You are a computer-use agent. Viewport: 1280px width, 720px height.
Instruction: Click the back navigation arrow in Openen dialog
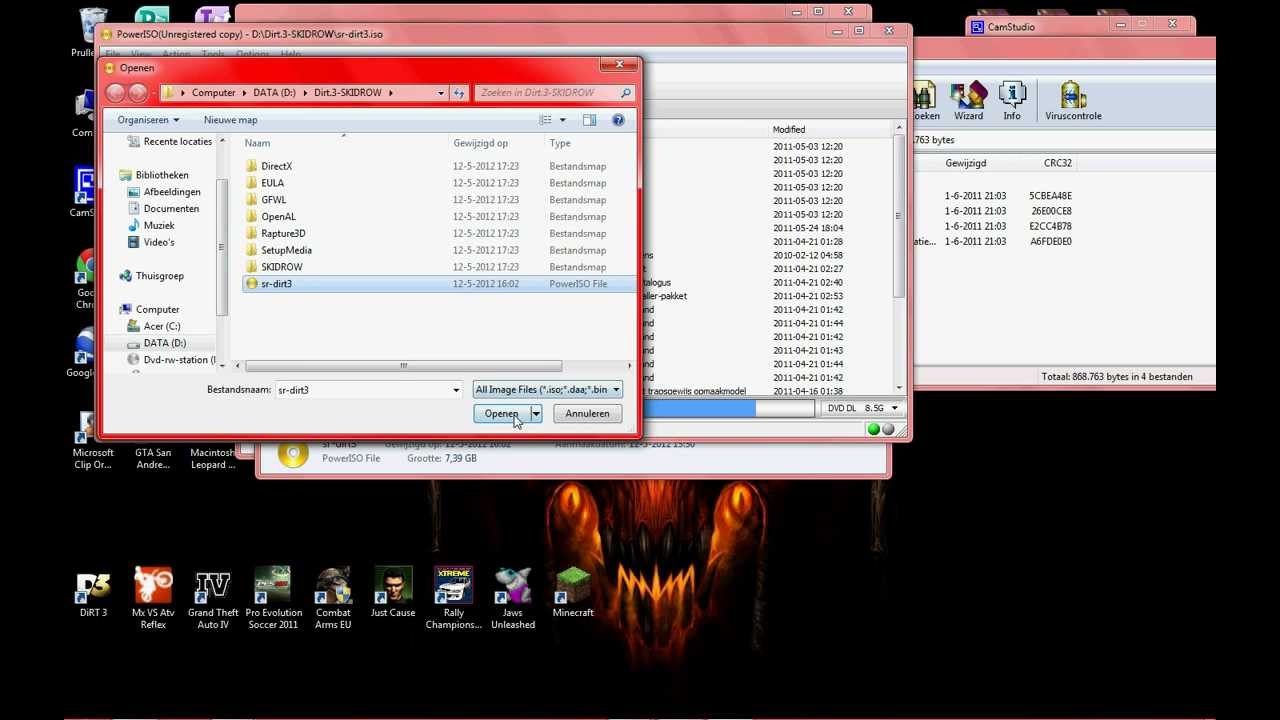click(x=115, y=93)
